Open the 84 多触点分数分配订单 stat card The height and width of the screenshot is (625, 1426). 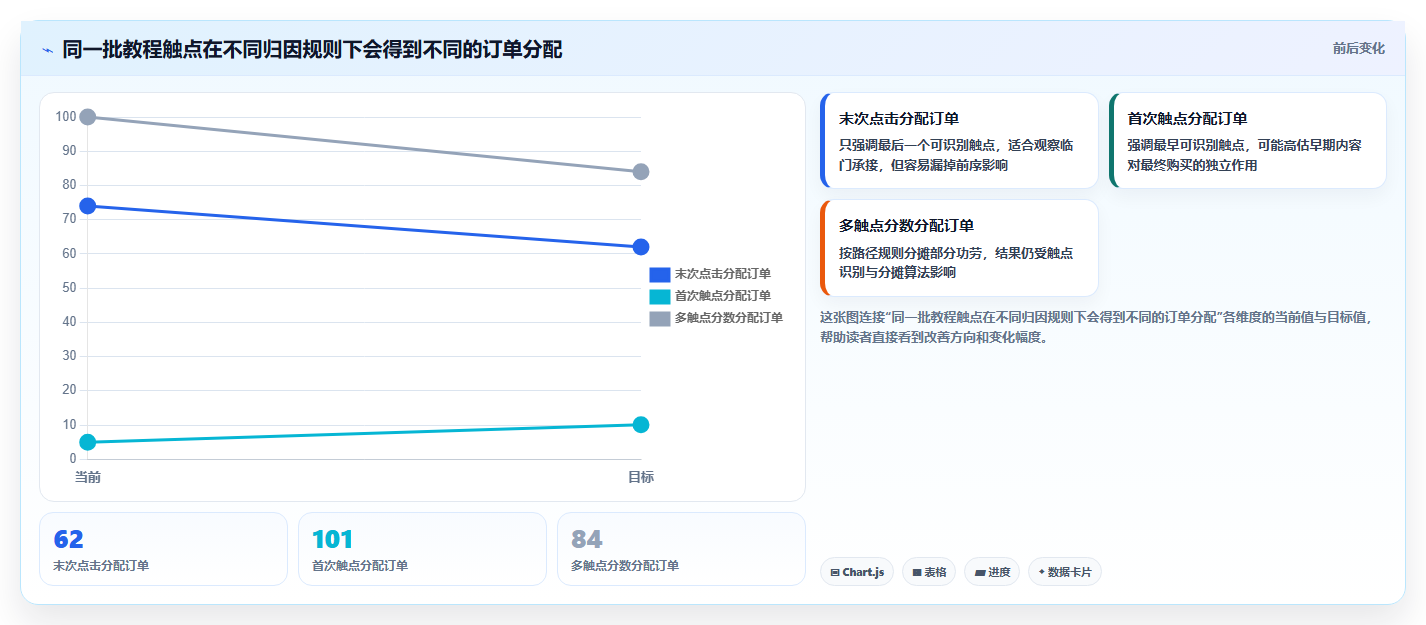(x=681, y=549)
